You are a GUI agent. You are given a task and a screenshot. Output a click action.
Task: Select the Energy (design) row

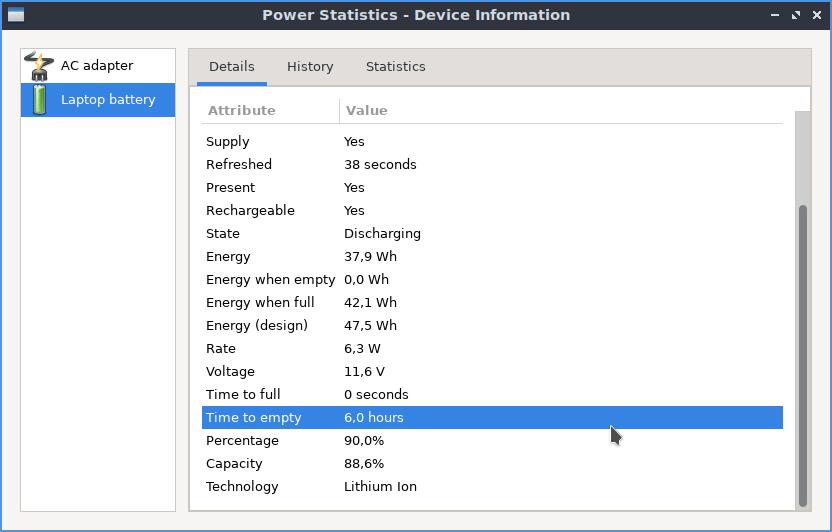coord(492,325)
